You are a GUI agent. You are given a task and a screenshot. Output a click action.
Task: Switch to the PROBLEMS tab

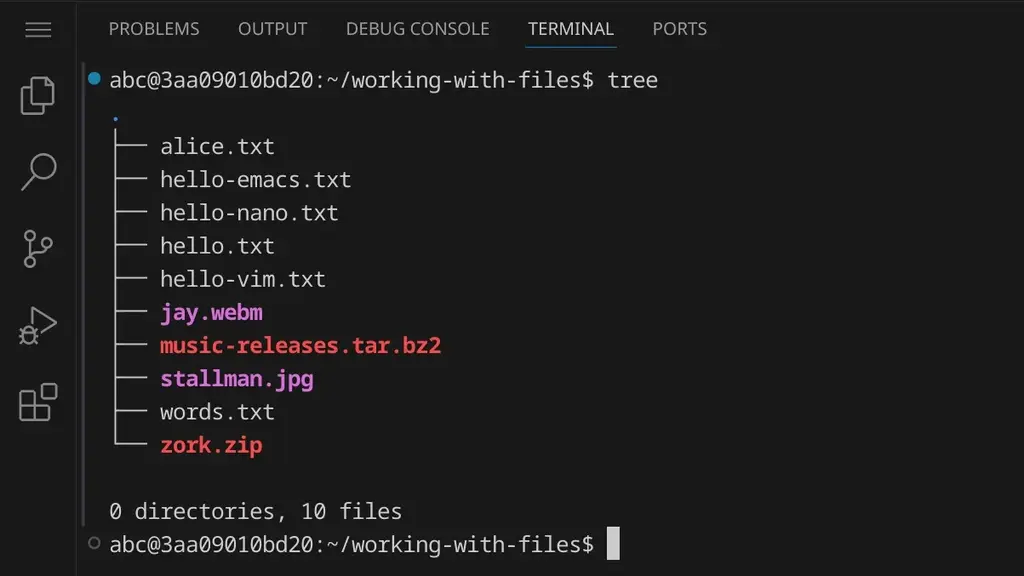tap(154, 29)
